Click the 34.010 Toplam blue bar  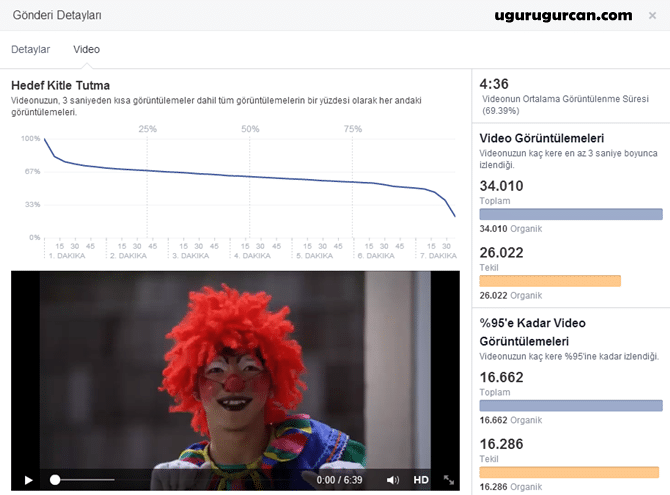[x=571, y=214]
